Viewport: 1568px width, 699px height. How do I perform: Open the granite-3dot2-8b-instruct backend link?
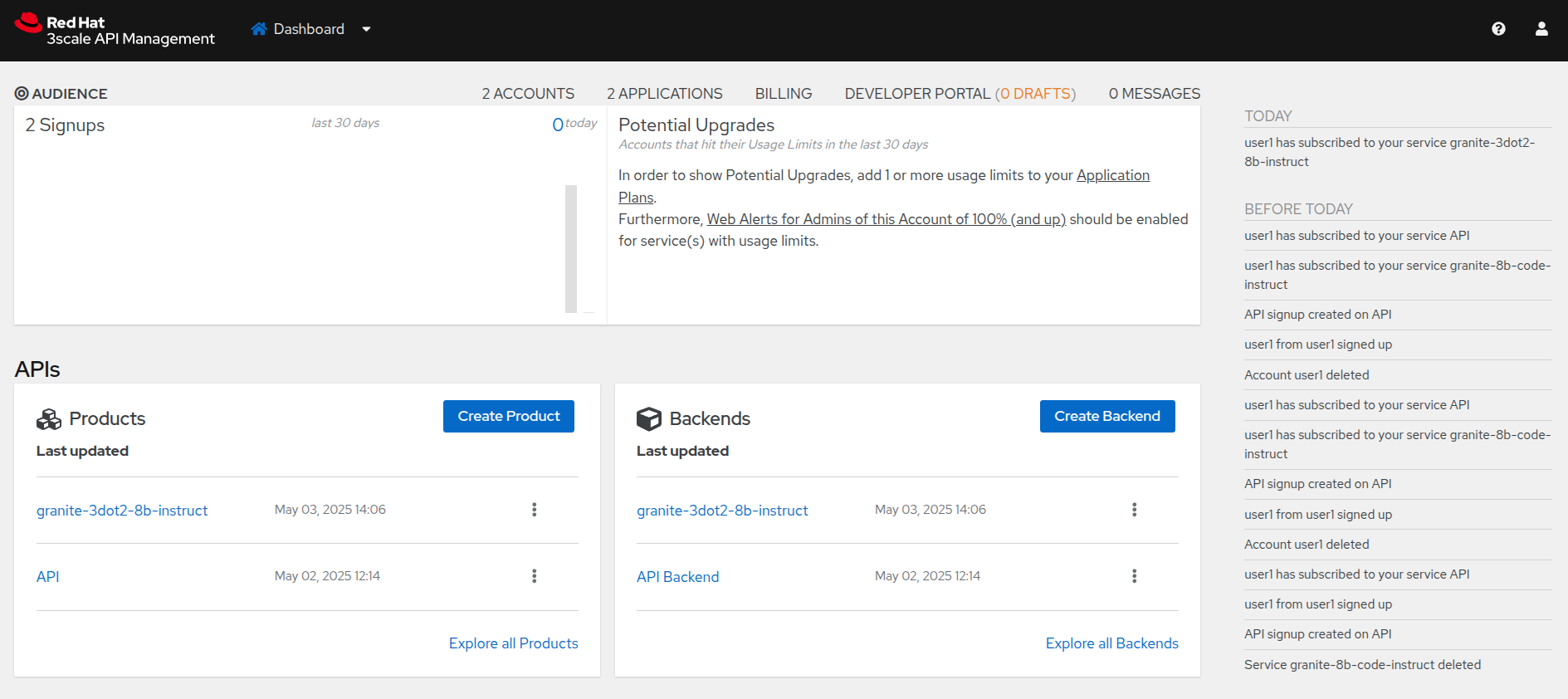click(x=722, y=511)
